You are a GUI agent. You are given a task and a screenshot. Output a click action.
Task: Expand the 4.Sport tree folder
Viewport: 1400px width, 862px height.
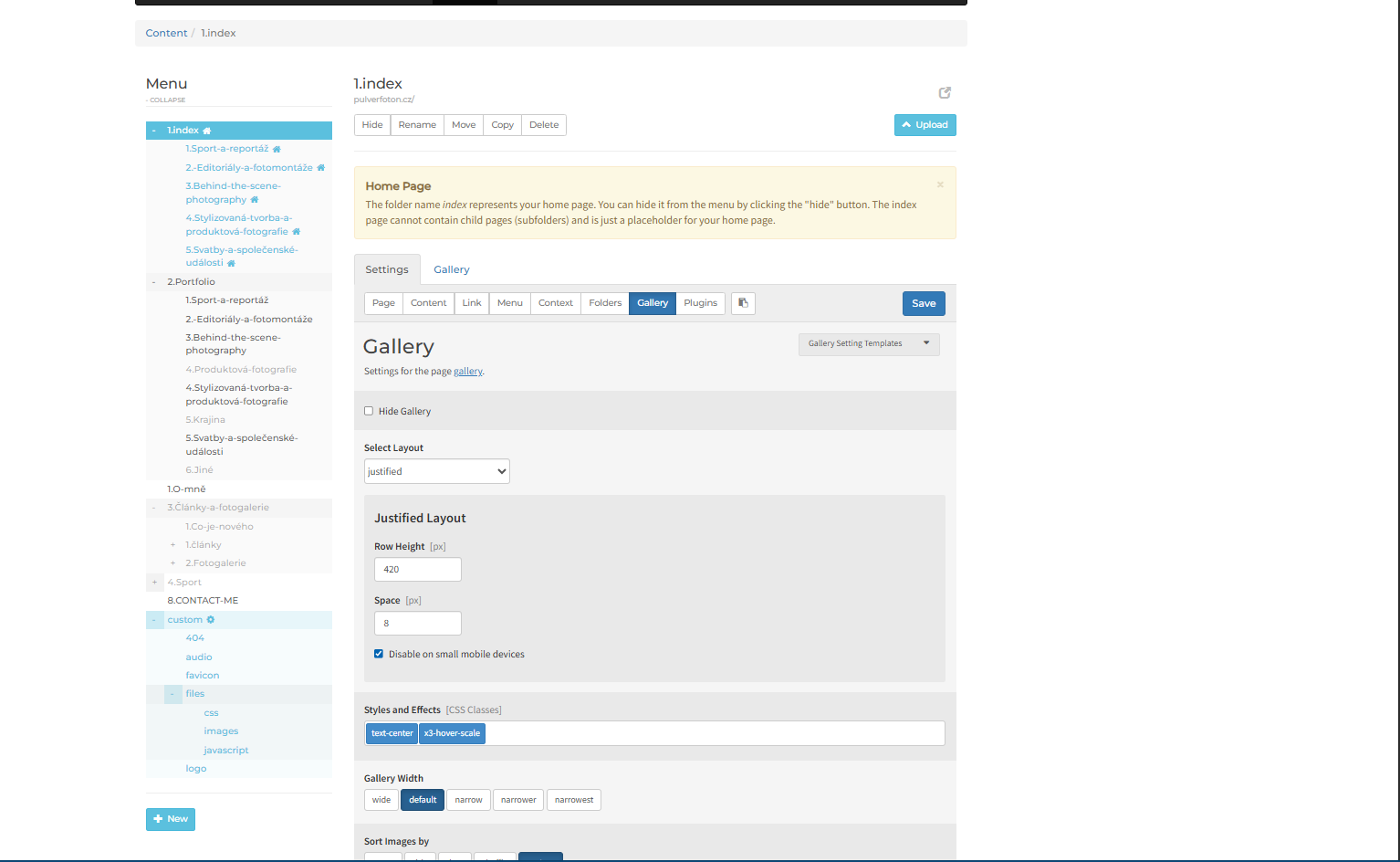click(x=154, y=582)
